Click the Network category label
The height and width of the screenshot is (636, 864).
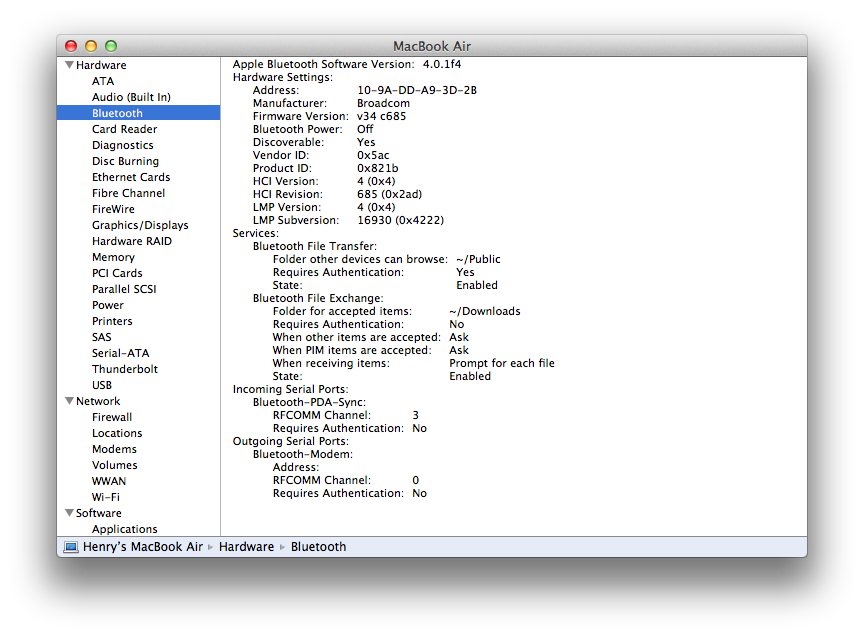click(x=98, y=401)
